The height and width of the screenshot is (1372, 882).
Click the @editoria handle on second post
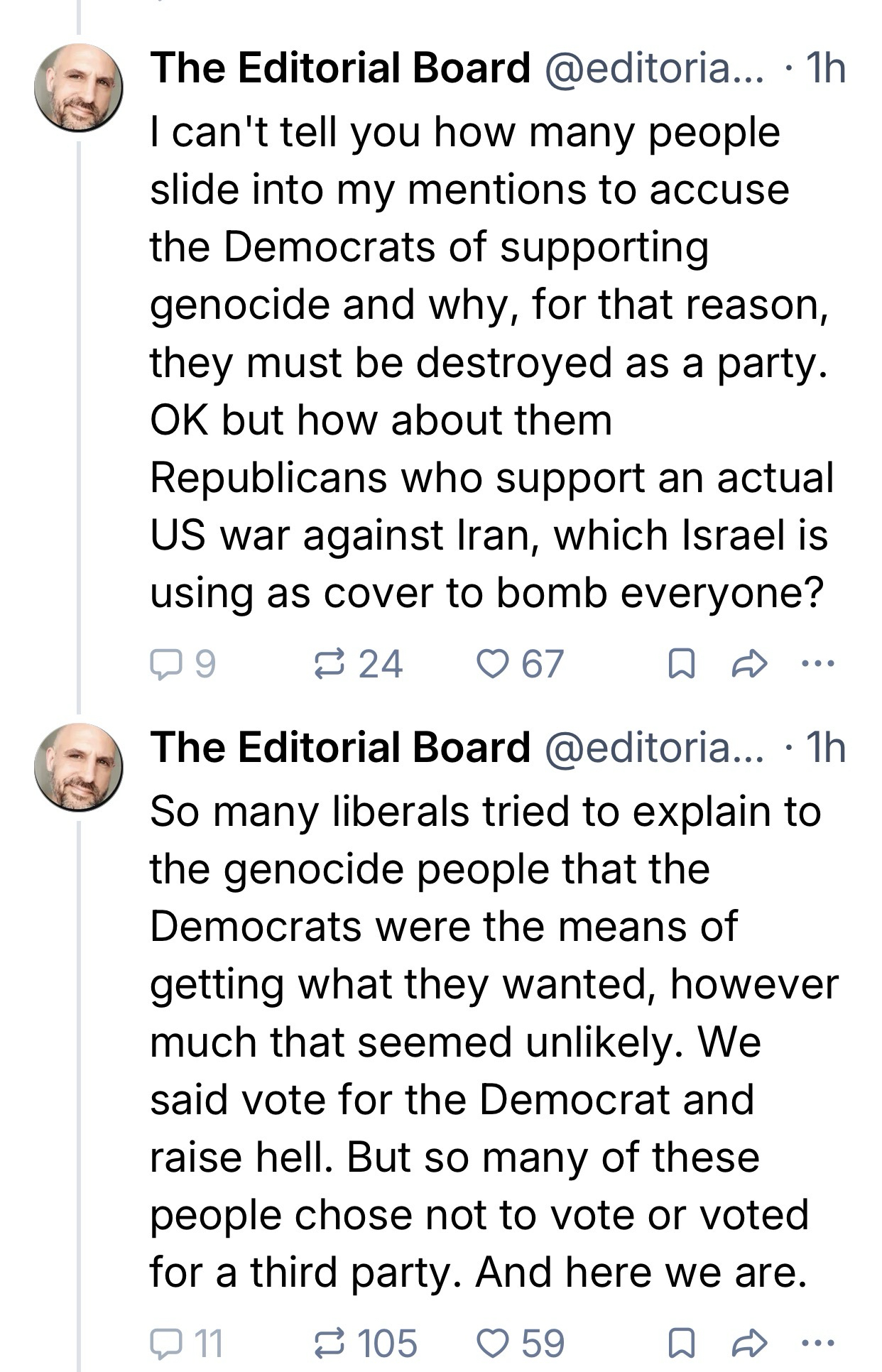pos(653,748)
